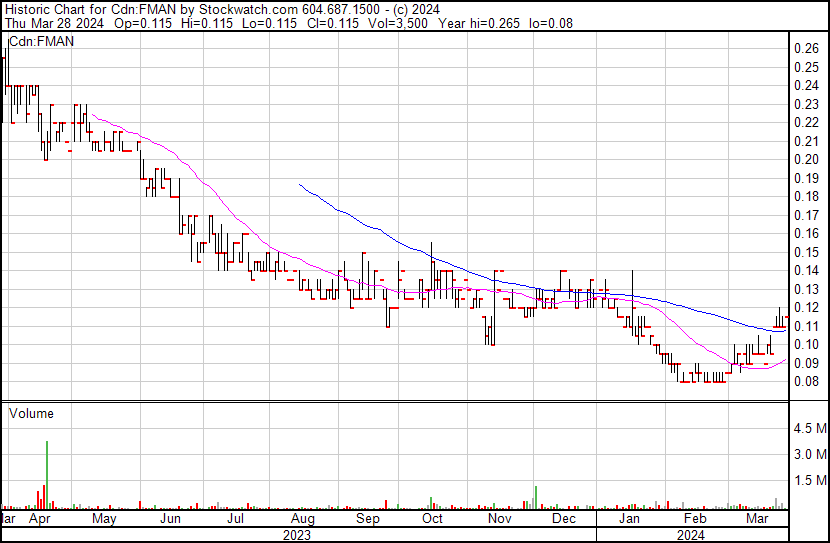Click the Nov month label
The height and width of the screenshot is (543, 830).
[x=500, y=519]
